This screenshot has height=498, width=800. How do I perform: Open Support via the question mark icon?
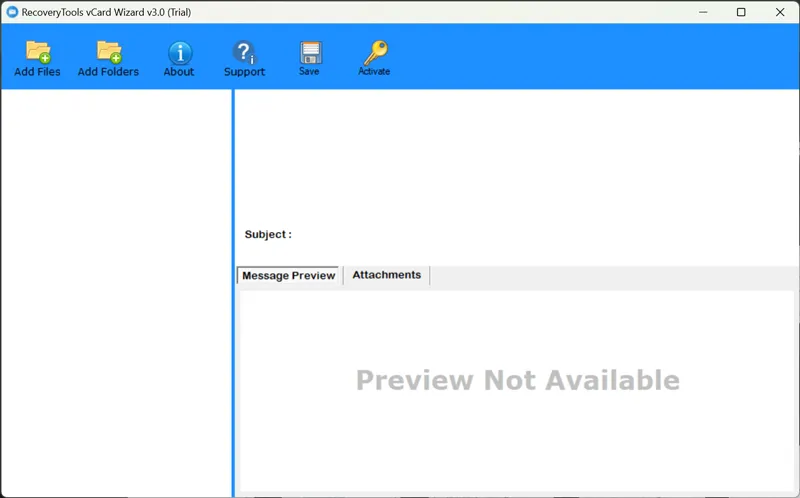pyautogui.click(x=244, y=52)
